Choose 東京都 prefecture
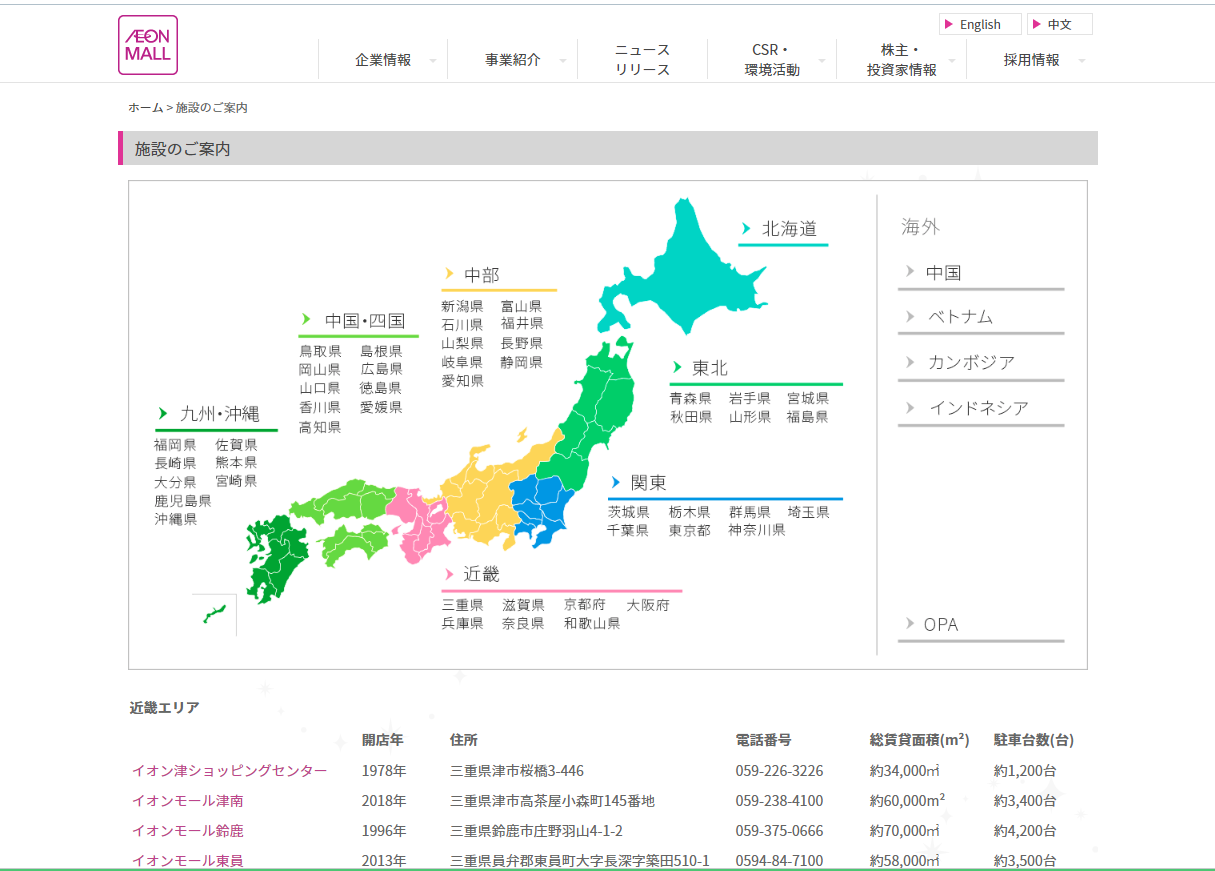Screen dimensions: 1215x871 point(690,530)
